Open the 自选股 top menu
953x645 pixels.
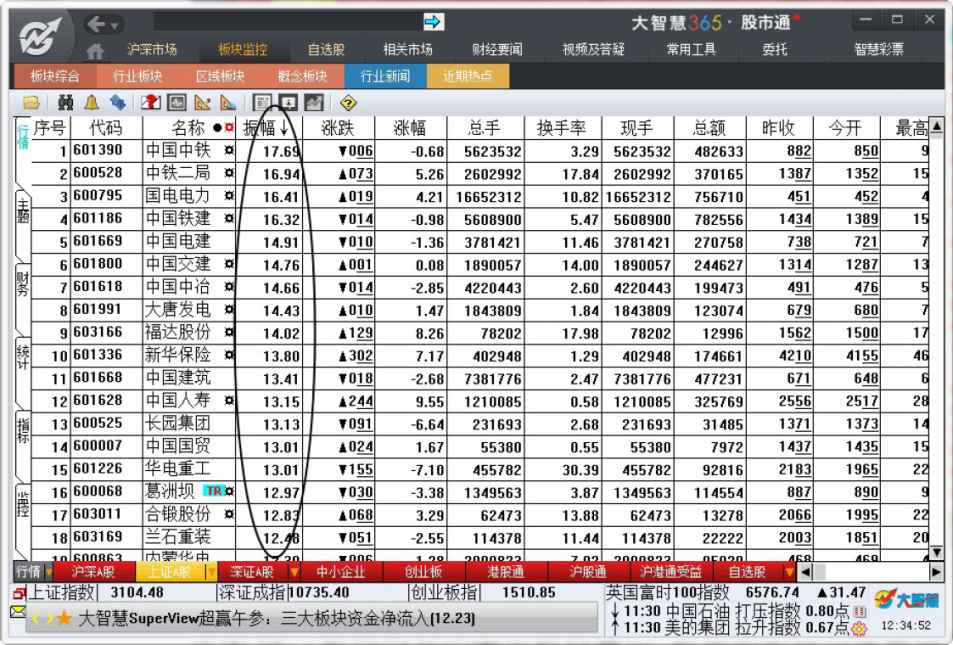[326, 49]
